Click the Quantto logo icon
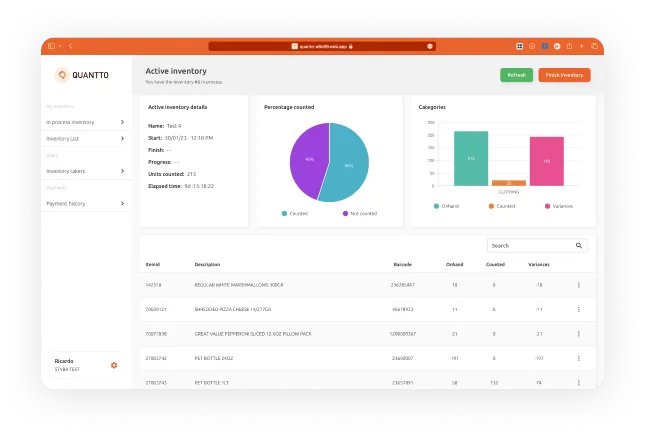645x435 pixels. pos(62,75)
